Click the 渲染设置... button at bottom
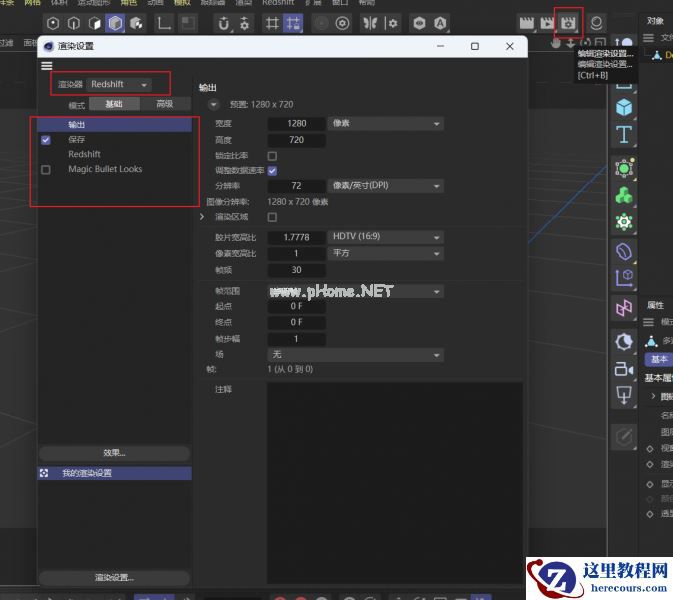The height and width of the screenshot is (600, 673). [114, 577]
